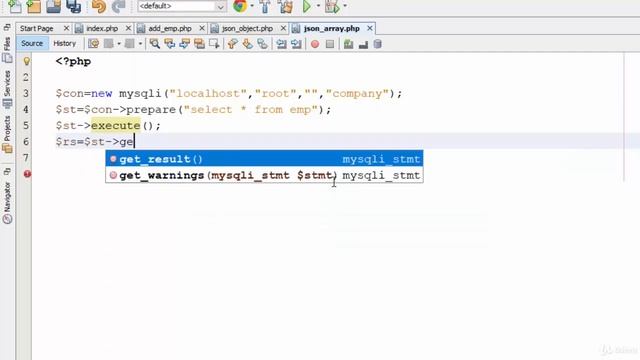Click the New File icon
This screenshot has height=360, width=640.
15,6
